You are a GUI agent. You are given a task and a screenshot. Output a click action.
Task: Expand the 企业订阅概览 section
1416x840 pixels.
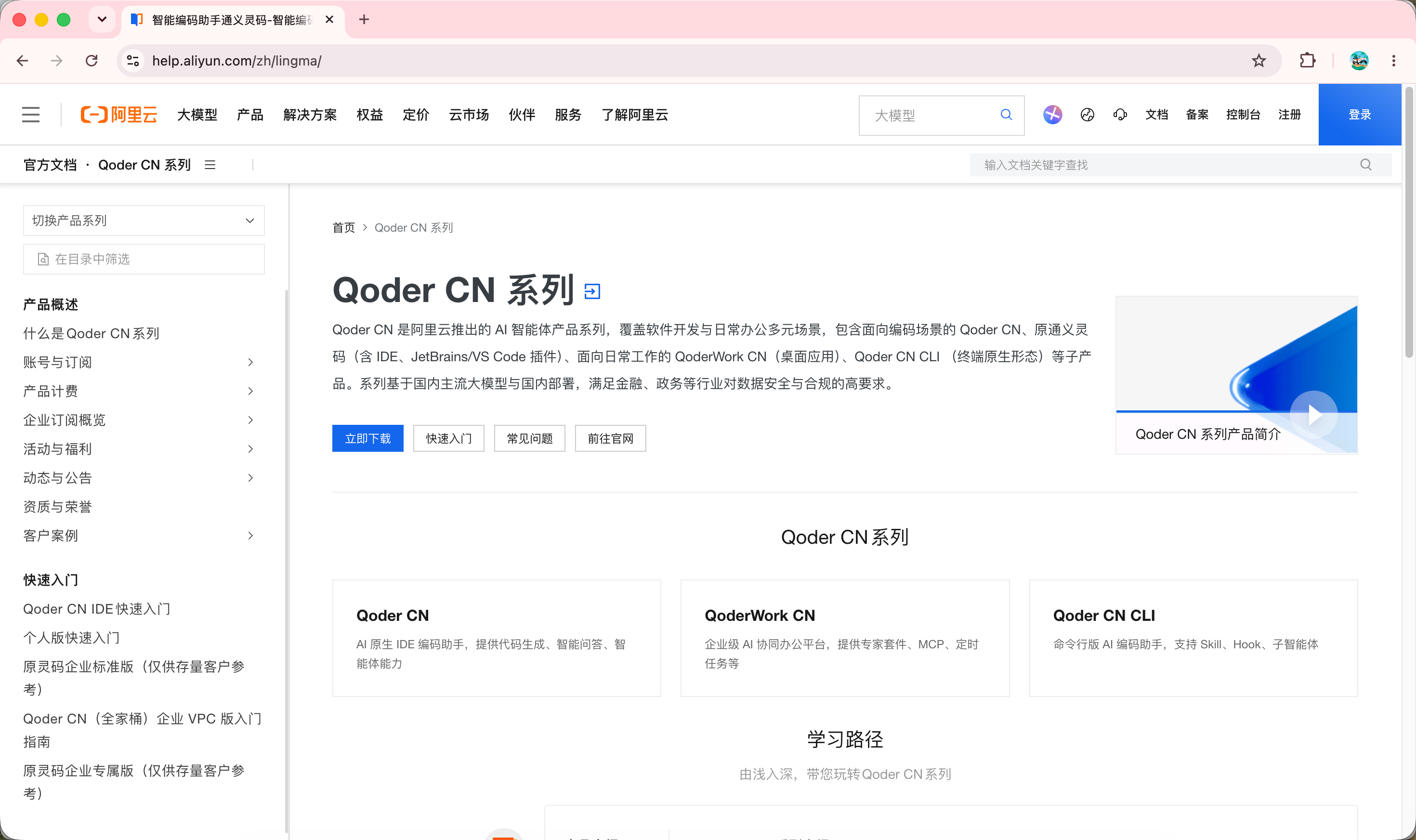click(251, 420)
